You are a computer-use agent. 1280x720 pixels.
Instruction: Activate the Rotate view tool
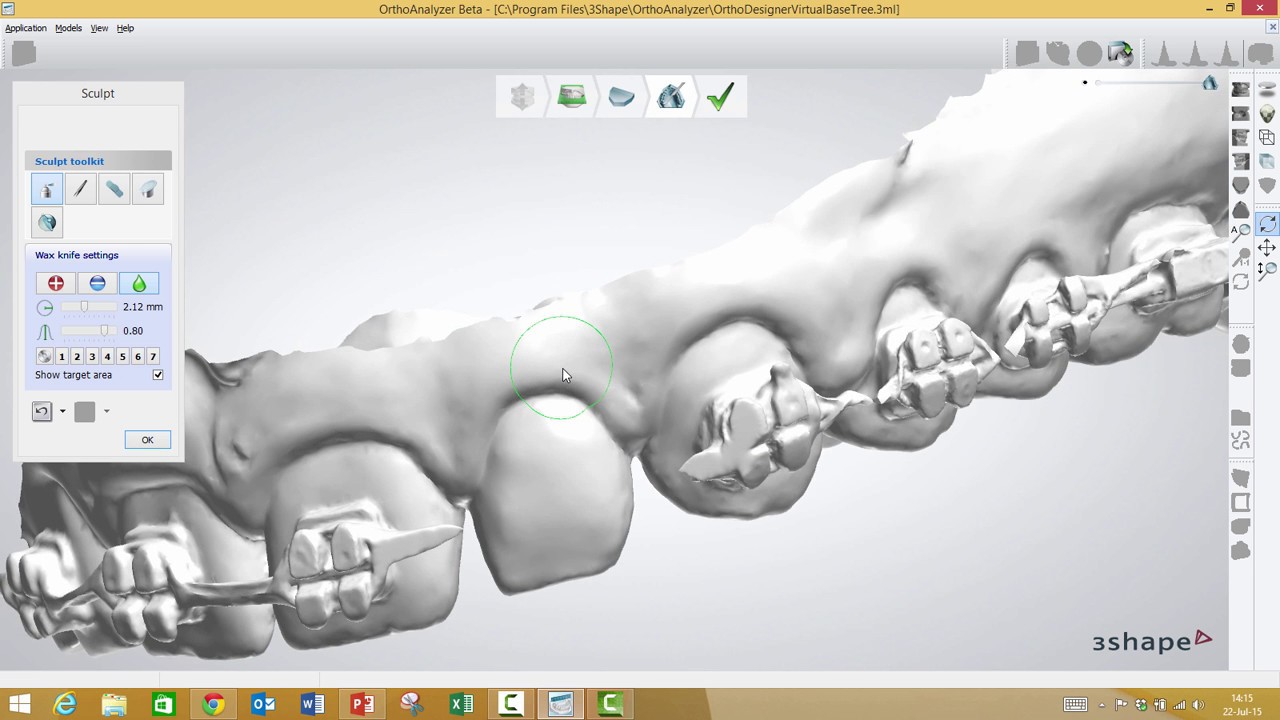[x=1267, y=225]
